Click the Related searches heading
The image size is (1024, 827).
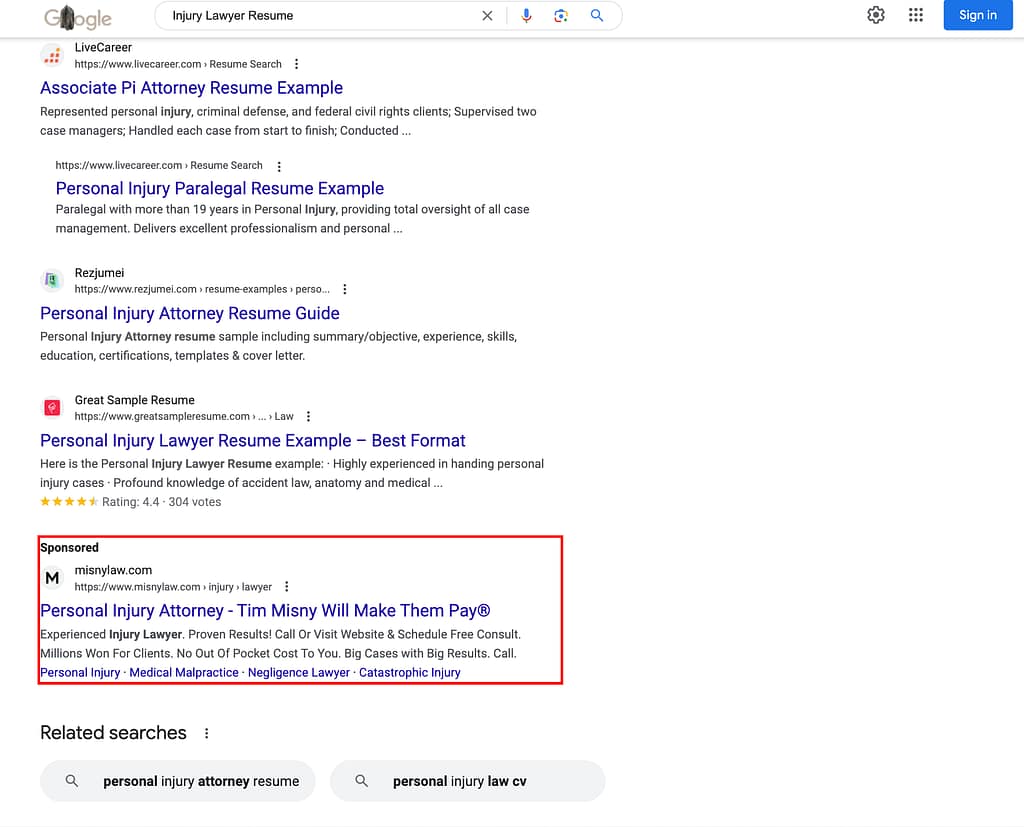[x=113, y=733]
